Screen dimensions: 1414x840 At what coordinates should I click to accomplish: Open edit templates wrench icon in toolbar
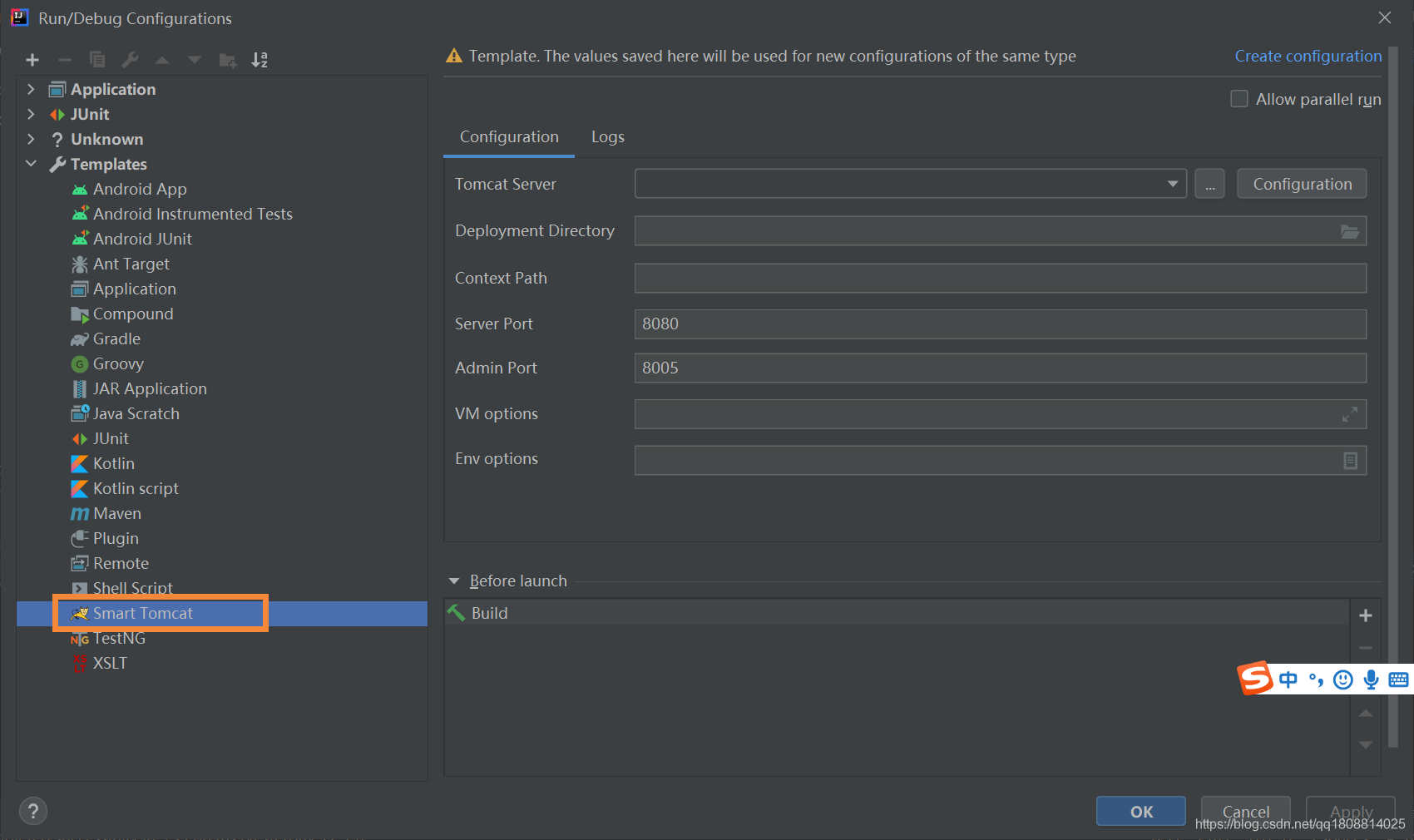point(130,60)
